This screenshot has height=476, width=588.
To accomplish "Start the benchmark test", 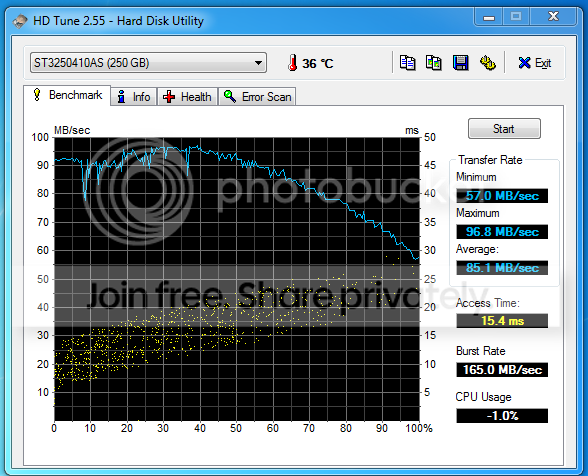I will point(504,129).
